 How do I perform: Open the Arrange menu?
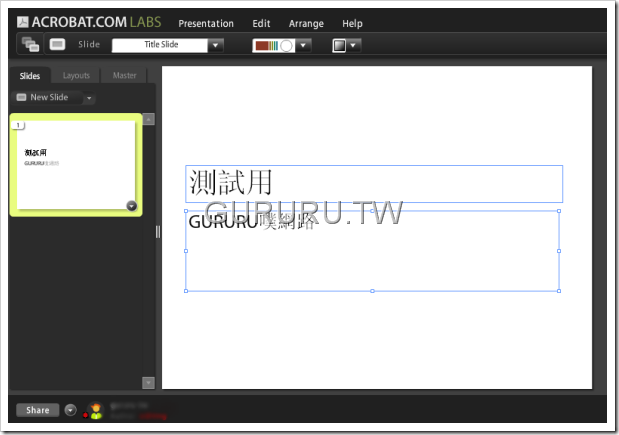coord(306,24)
